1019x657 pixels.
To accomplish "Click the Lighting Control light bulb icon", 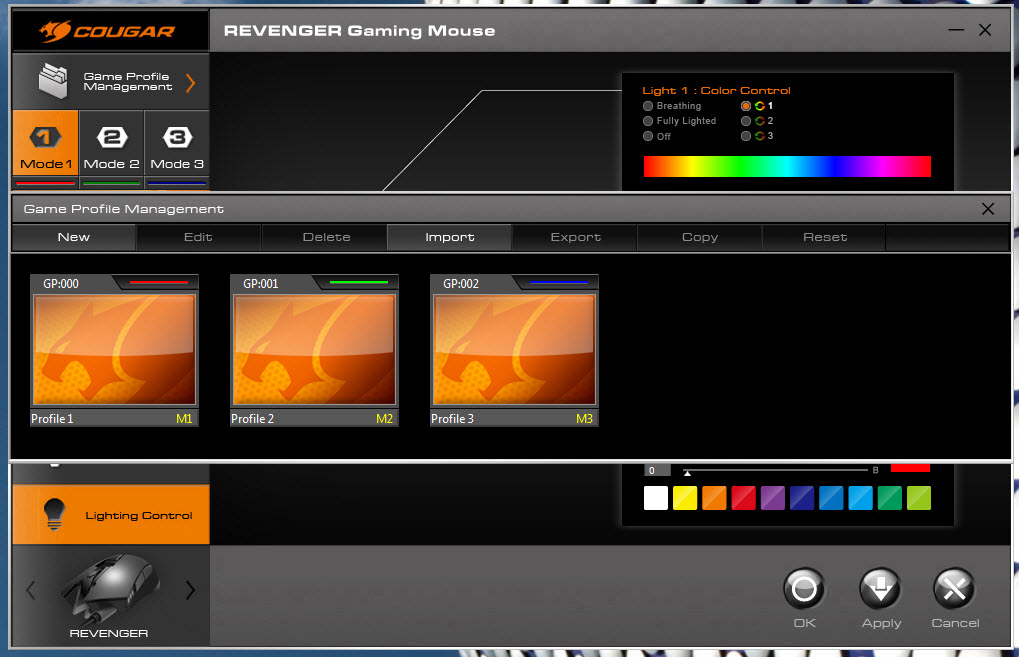I will (54, 515).
